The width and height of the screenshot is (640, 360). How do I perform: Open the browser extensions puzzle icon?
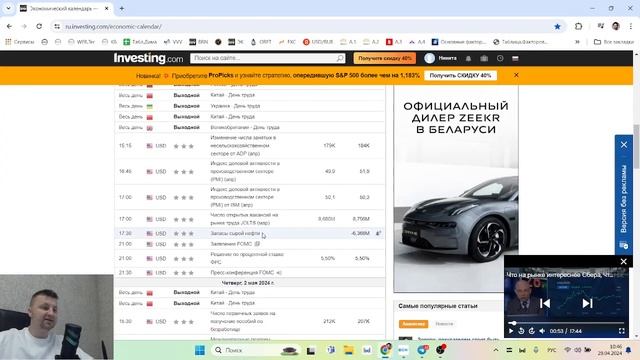click(x=578, y=27)
